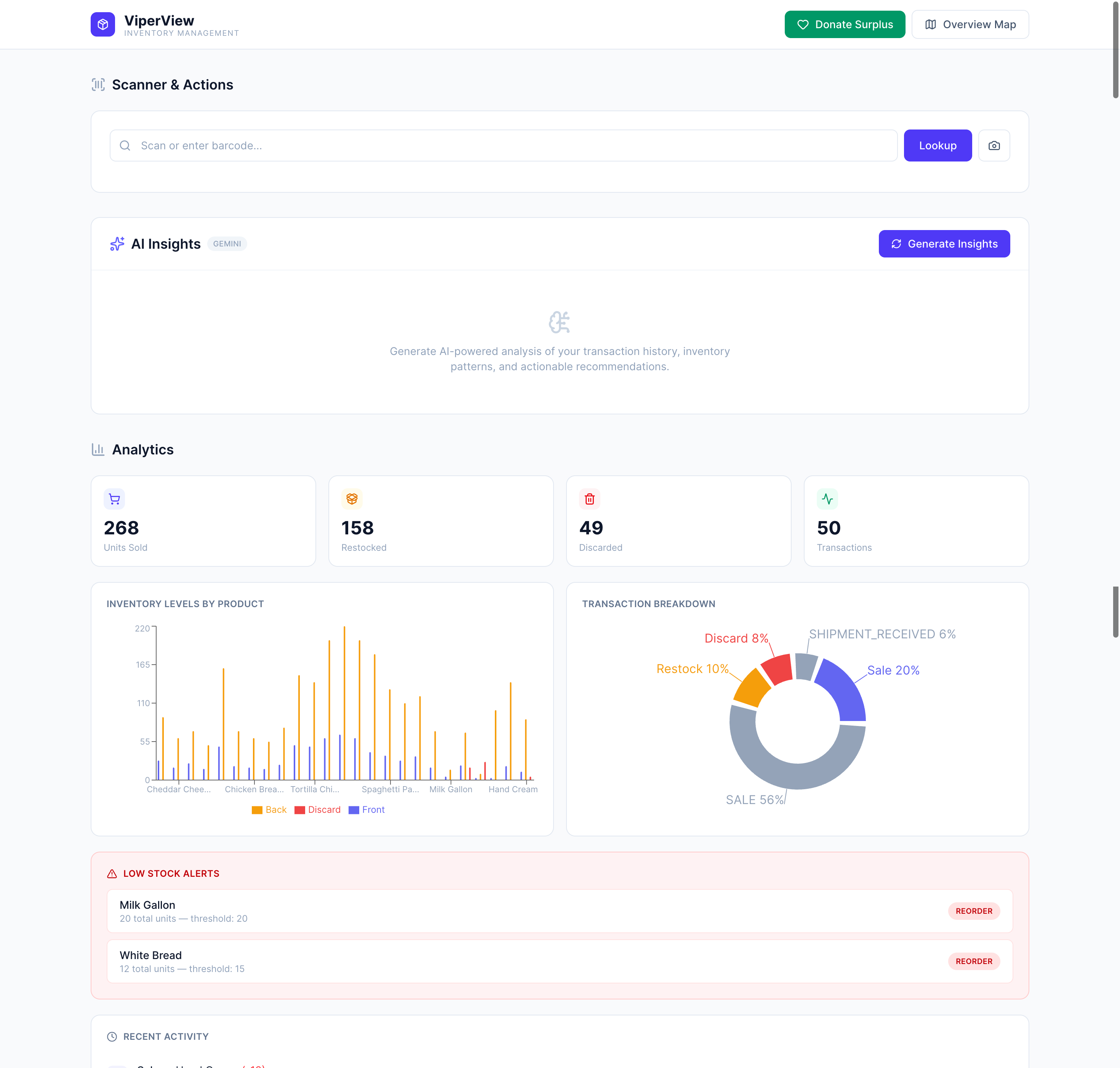Click the Restocked package icon
This screenshot has width=1120, height=1068.
(352, 499)
